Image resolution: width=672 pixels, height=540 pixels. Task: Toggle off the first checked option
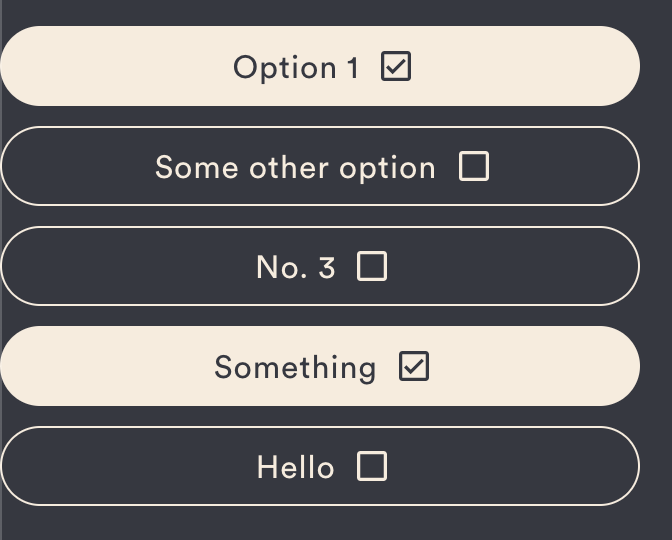coord(396,67)
